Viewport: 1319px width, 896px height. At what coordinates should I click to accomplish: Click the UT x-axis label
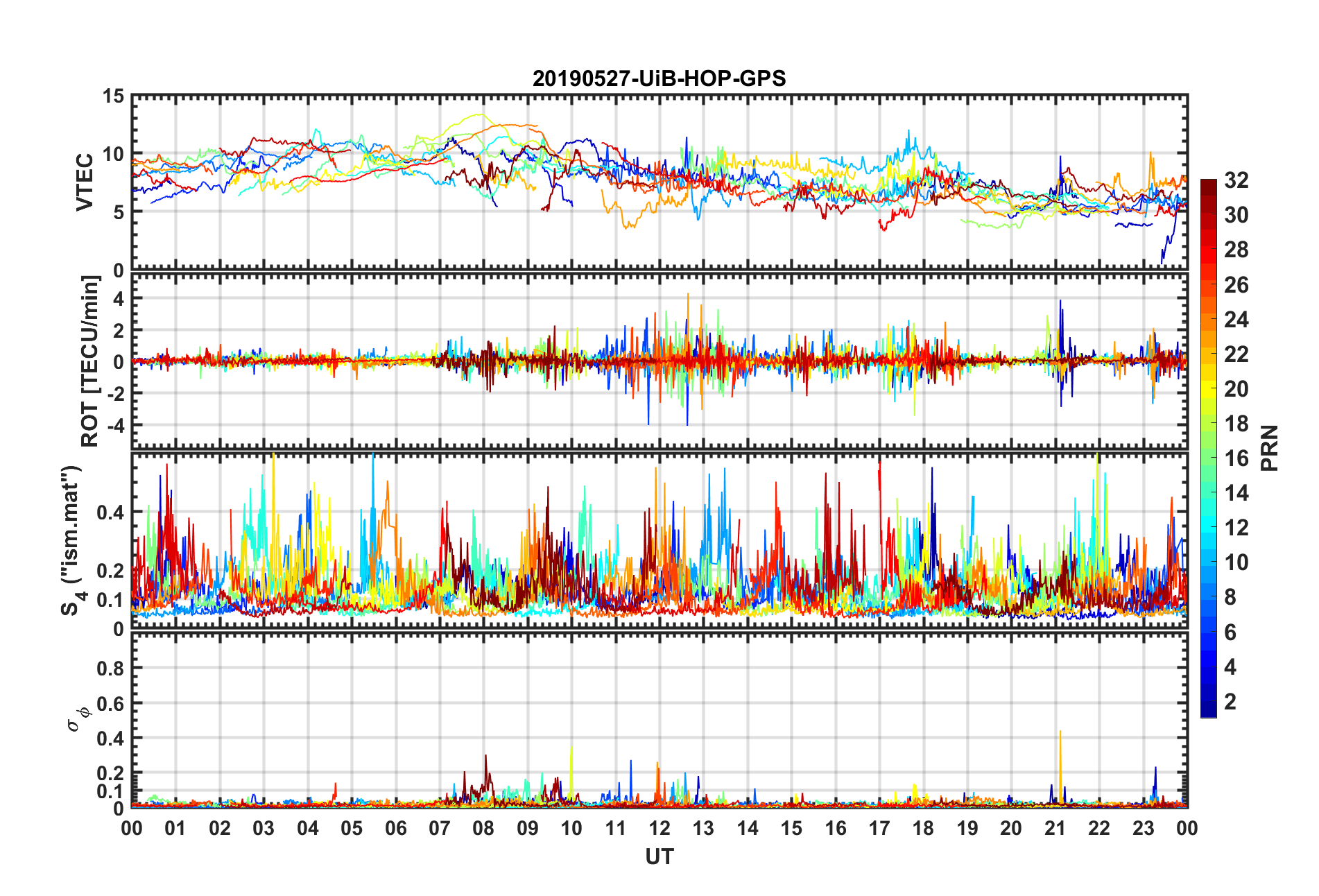[x=659, y=857]
